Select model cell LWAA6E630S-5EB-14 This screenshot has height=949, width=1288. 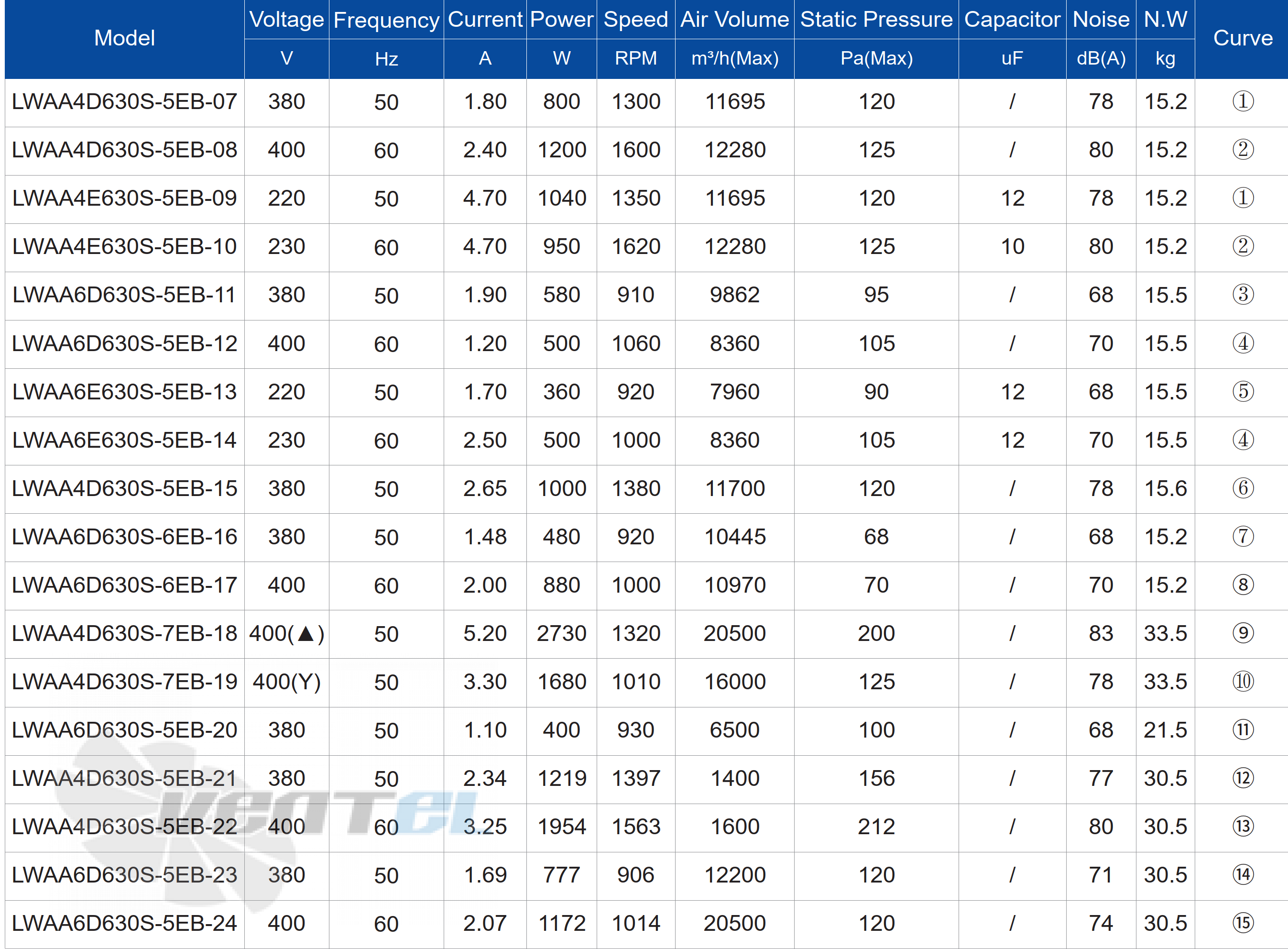125,440
